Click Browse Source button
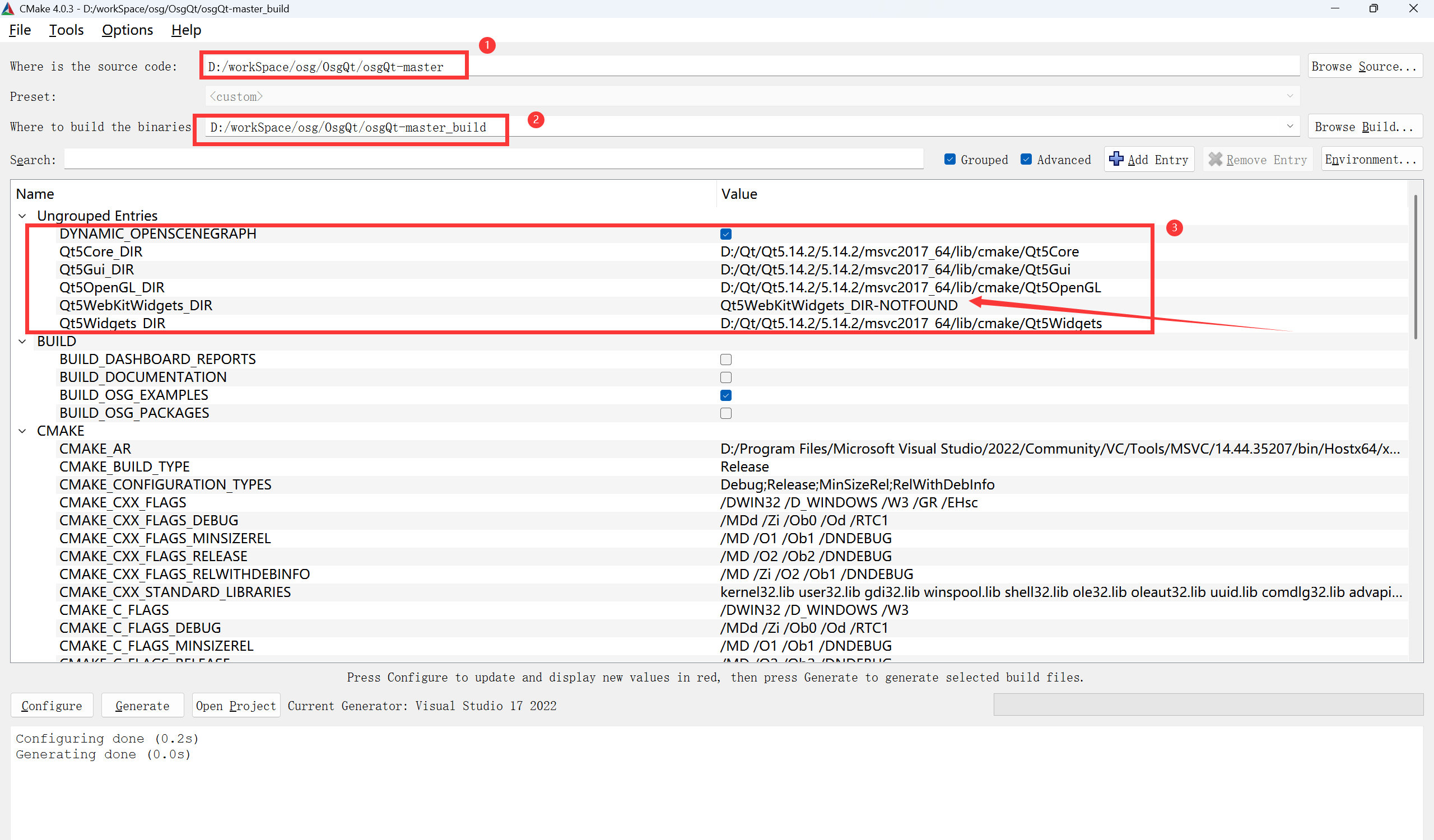This screenshot has width=1434, height=840. click(1364, 66)
